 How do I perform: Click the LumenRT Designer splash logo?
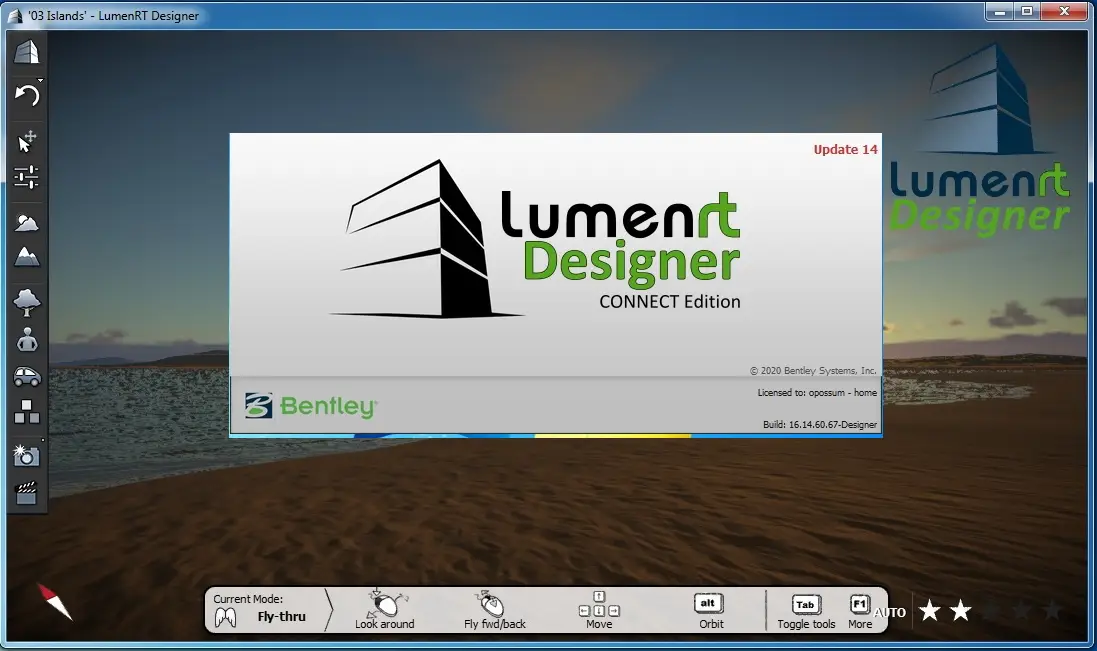[535, 238]
